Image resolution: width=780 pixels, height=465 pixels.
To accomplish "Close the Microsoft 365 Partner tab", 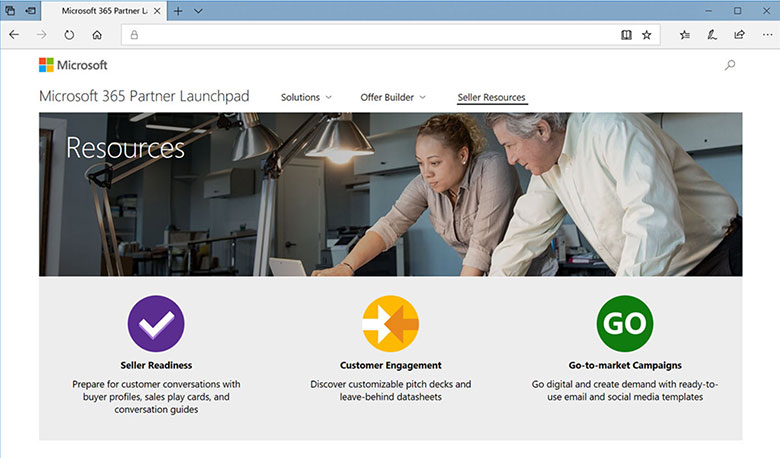I will tap(157, 11).
